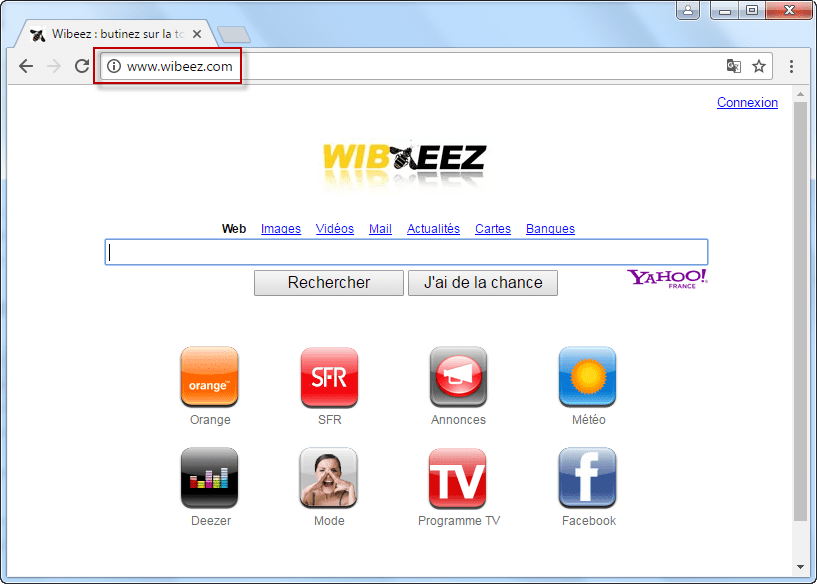Open the SFR shortcut icon
Screen dimensions: 817x584
point(329,377)
